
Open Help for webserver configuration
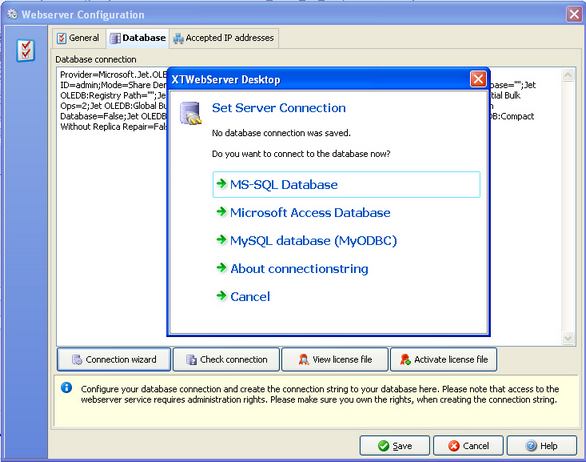[x=542, y=446]
